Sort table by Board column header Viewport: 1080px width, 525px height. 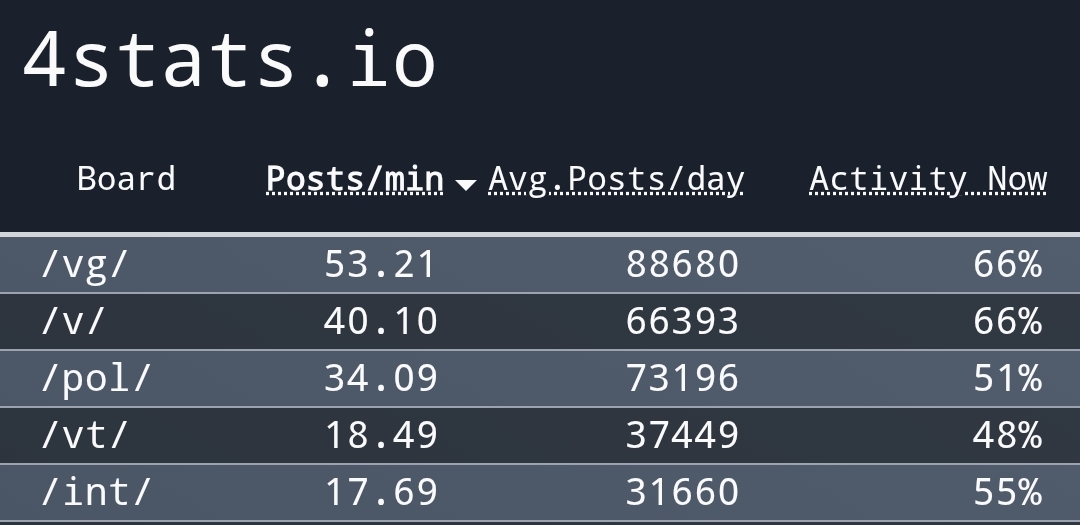[x=126, y=179]
